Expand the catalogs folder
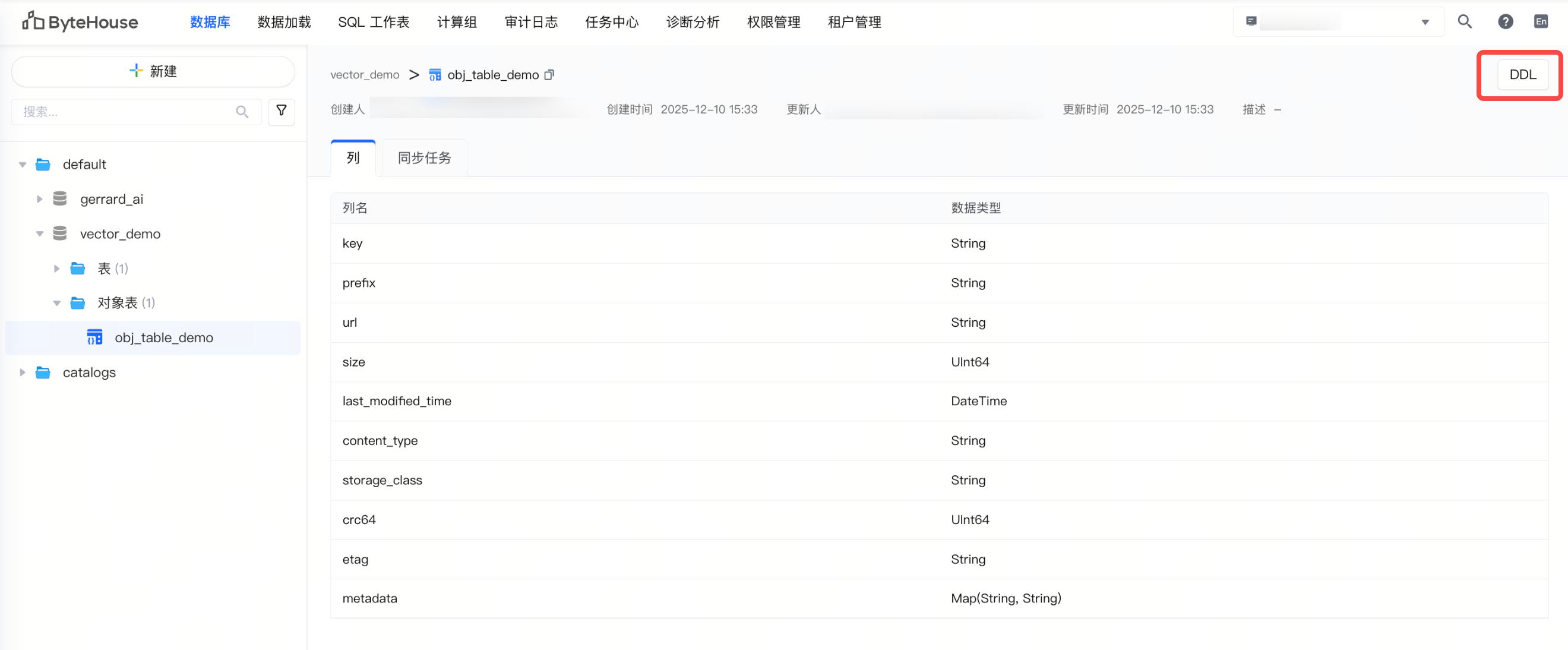The width and height of the screenshot is (1568, 650). point(23,373)
